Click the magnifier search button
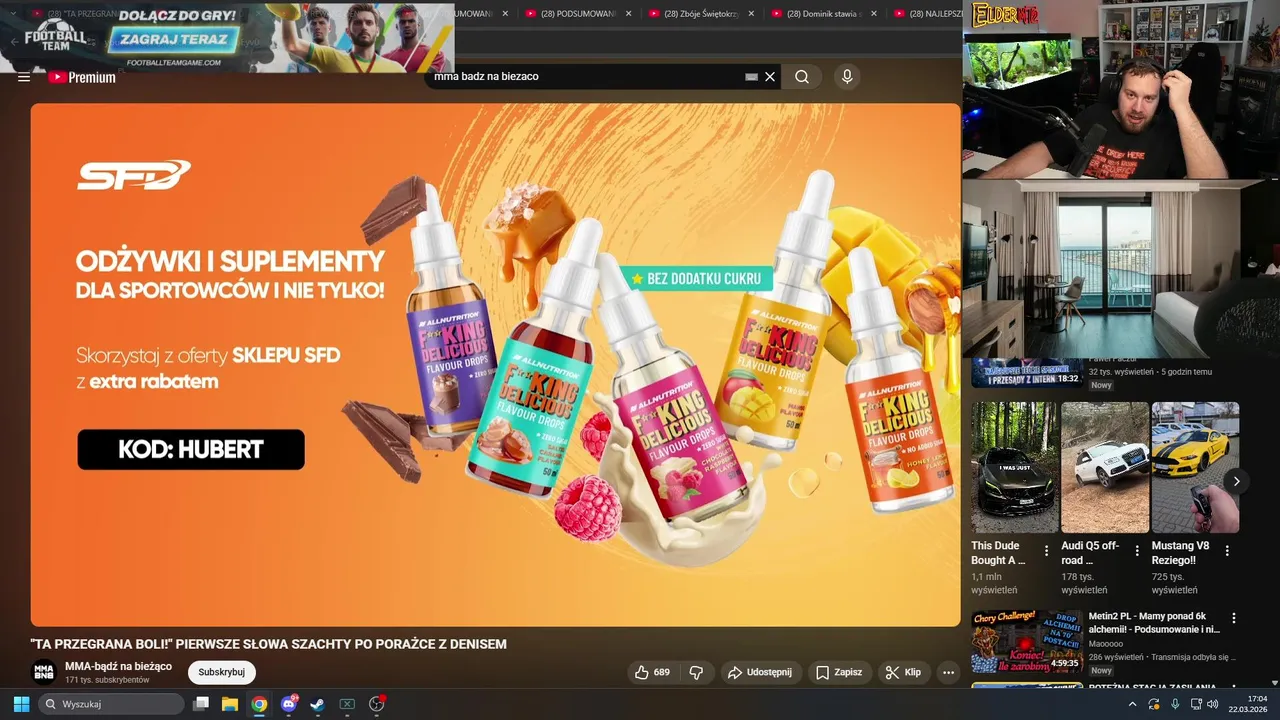Viewport: 1280px width, 720px height. pos(802,77)
